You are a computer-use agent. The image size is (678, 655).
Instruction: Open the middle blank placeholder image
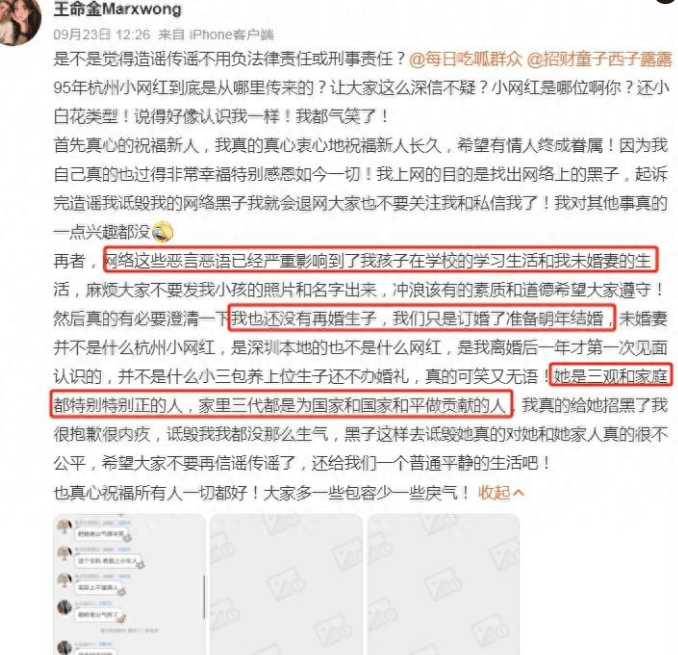point(286,584)
